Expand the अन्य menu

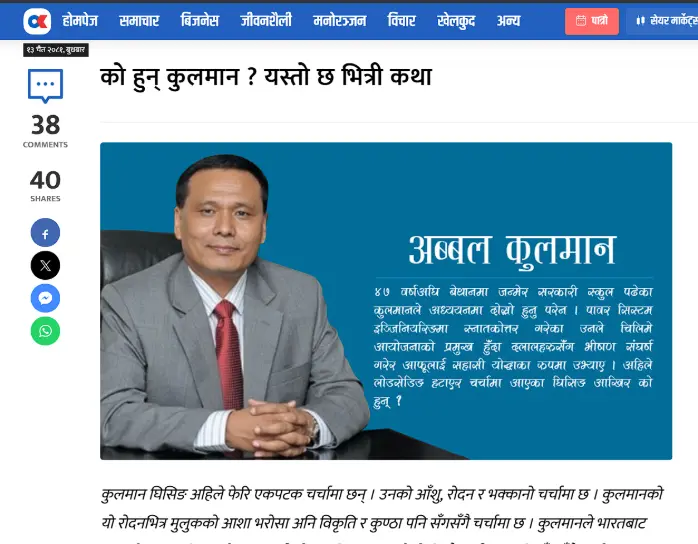508,21
